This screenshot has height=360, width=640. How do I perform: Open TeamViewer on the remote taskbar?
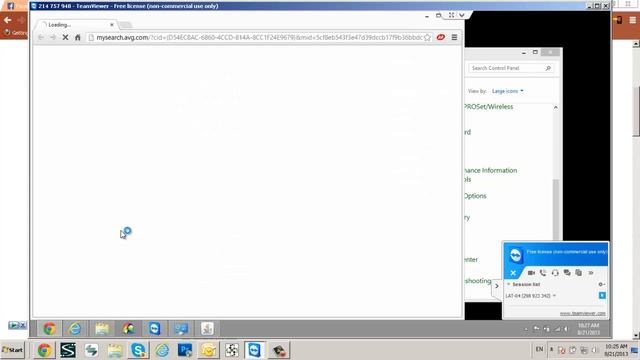[x=155, y=329]
